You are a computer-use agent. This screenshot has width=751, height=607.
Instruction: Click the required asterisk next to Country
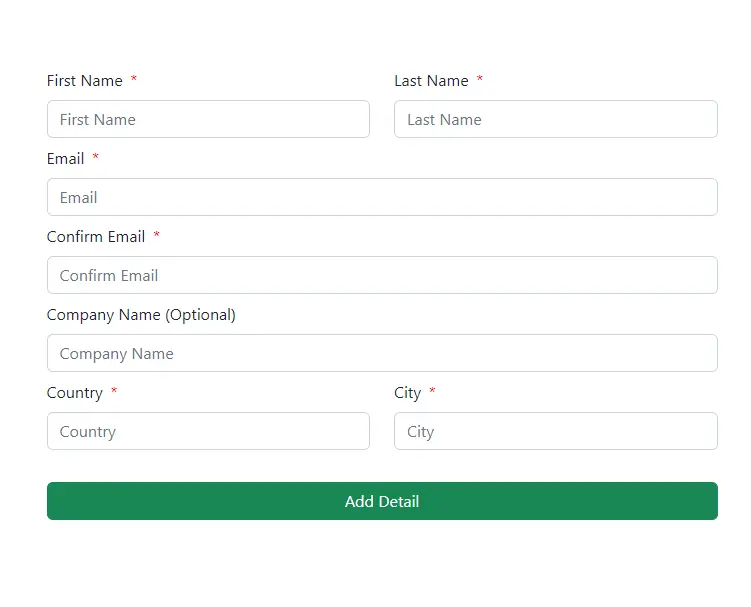click(x=114, y=390)
